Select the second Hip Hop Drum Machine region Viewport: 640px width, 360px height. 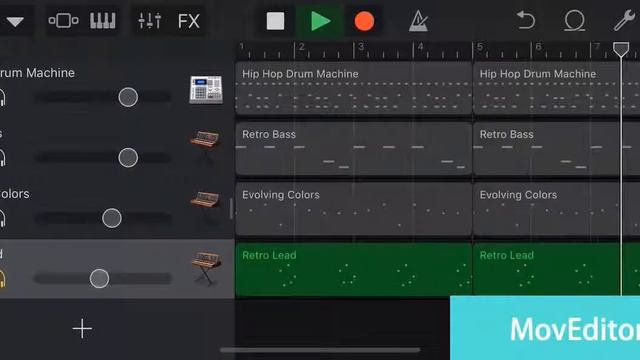point(556,88)
